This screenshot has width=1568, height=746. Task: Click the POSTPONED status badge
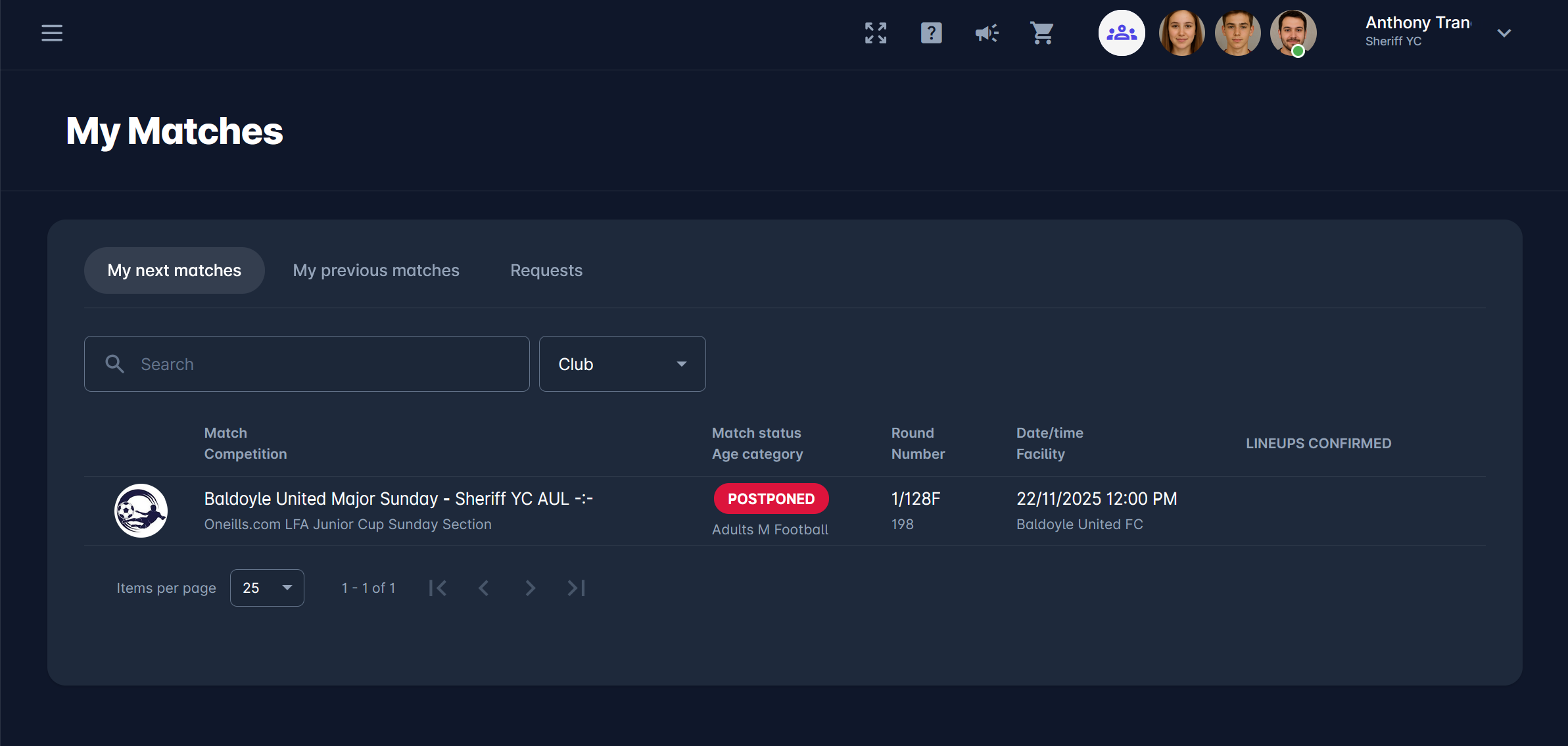[x=771, y=499]
